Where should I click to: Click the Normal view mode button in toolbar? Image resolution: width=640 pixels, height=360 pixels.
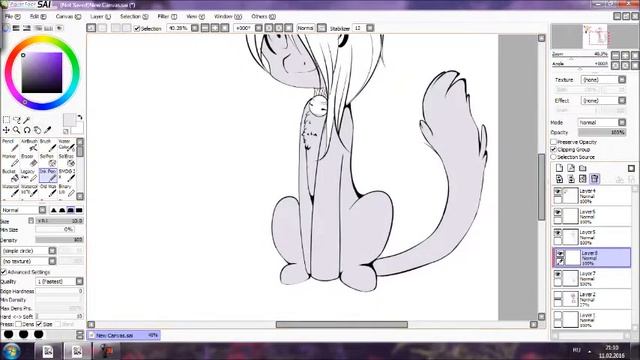tap(305, 28)
